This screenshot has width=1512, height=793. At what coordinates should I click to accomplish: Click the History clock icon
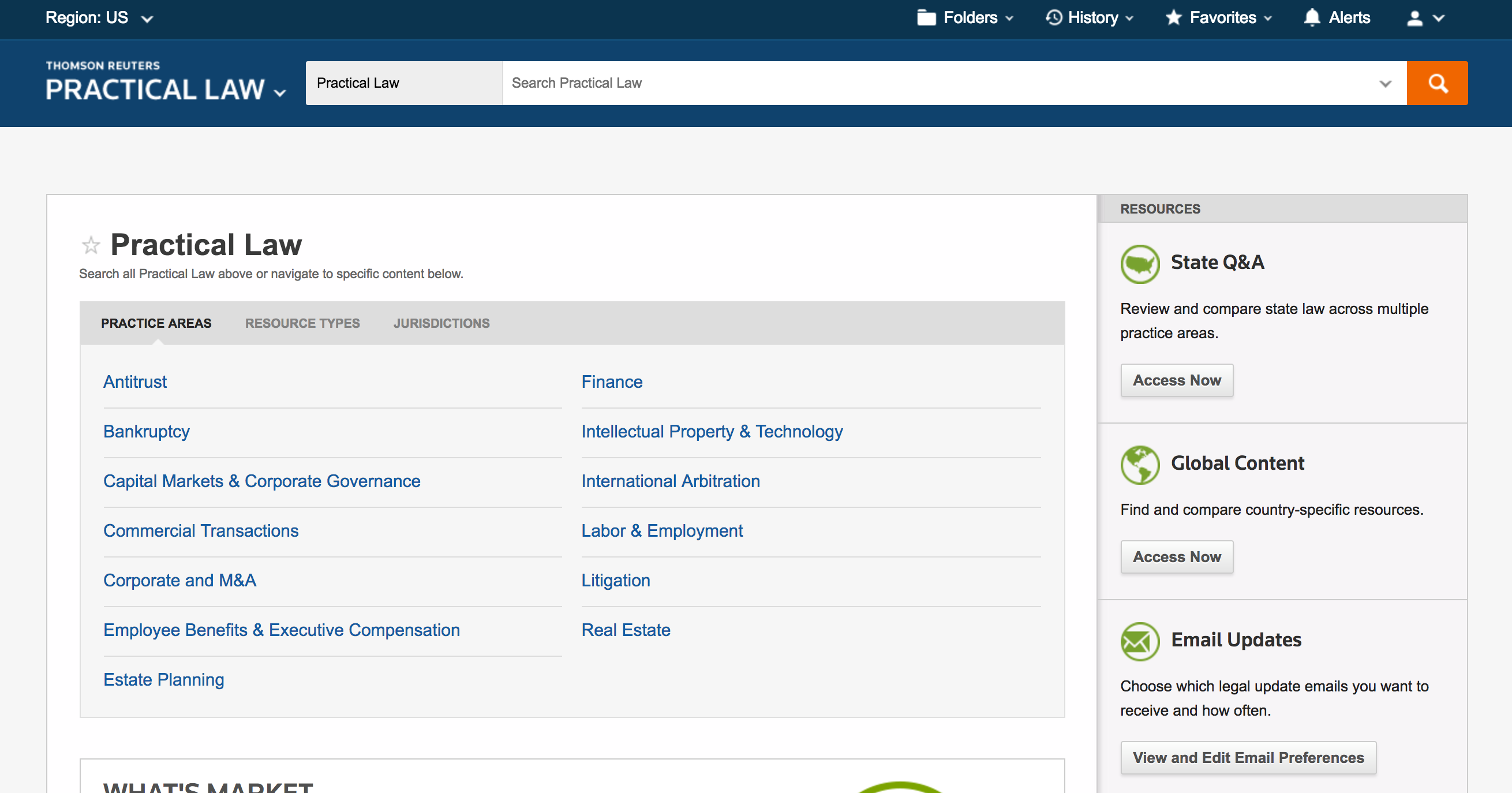pos(1054,18)
